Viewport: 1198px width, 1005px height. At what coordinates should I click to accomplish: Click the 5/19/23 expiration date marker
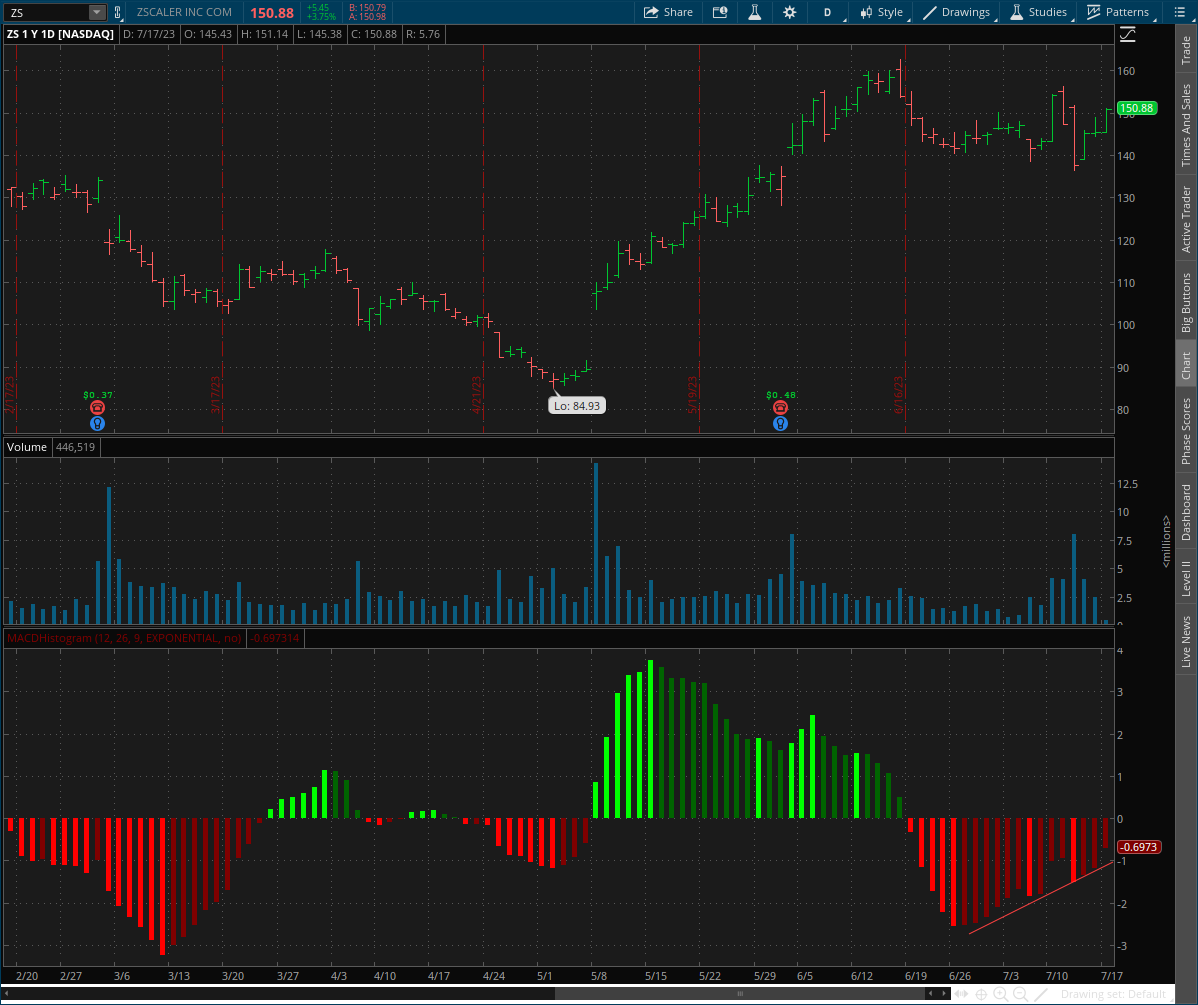(693, 395)
